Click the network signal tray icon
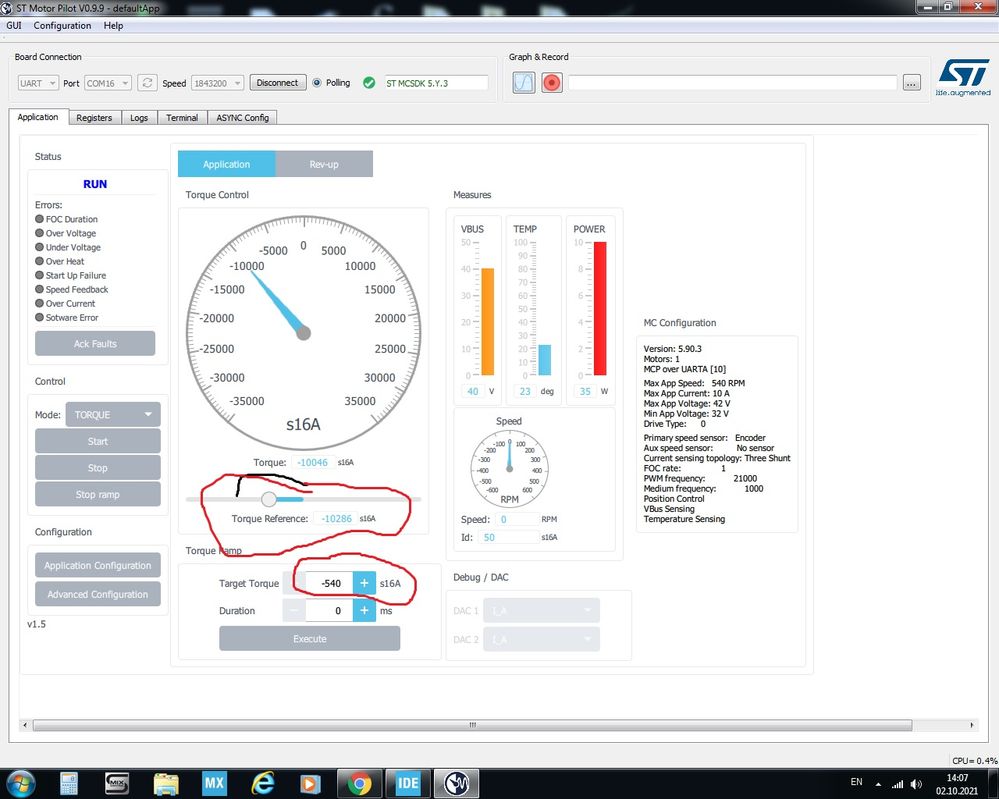 click(x=897, y=784)
